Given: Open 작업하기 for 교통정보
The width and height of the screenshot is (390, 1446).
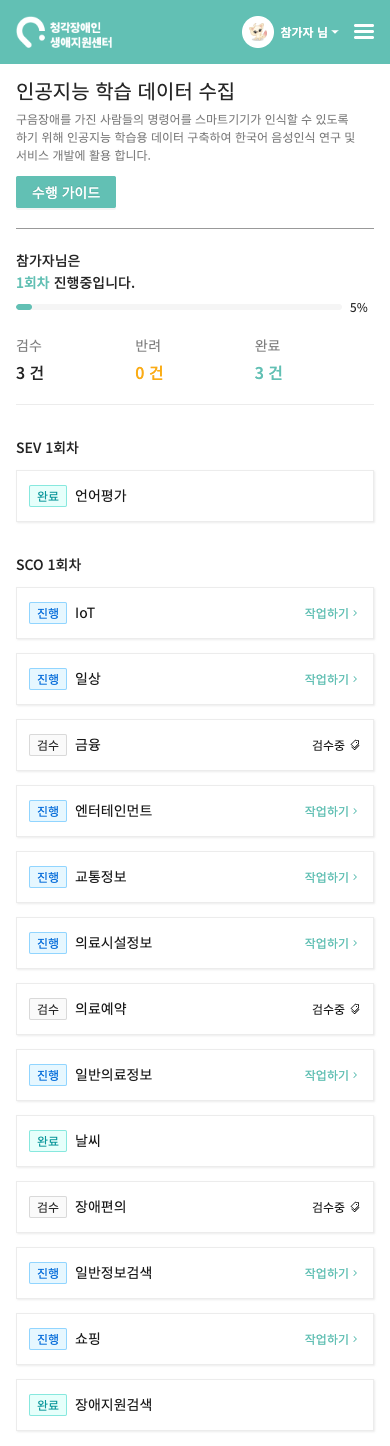Looking at the screenshot, I should click(x=331, y=877).
